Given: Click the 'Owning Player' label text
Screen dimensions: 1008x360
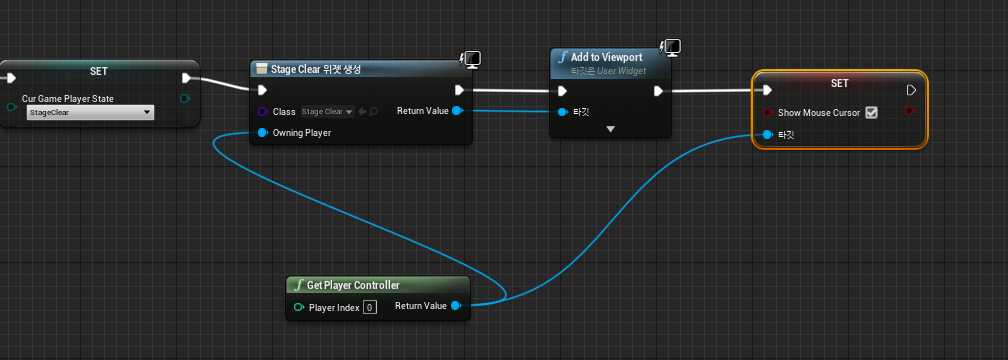Looking at the screenshot, I should point(302,133).
